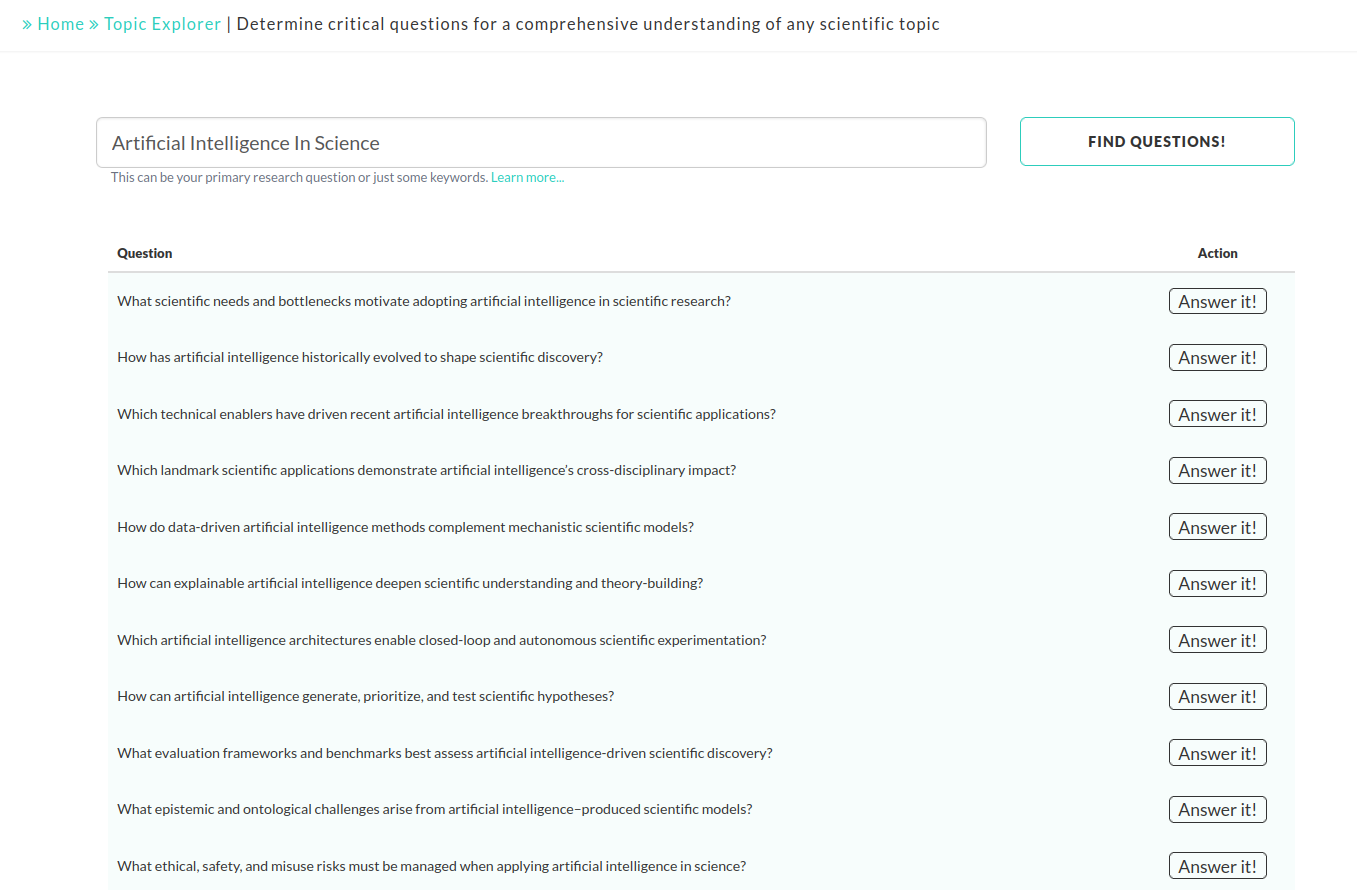This screenshot has width=1357, height=890.
Task: Answer the data-driven methods question
Action: click(x=1217, y=527)
